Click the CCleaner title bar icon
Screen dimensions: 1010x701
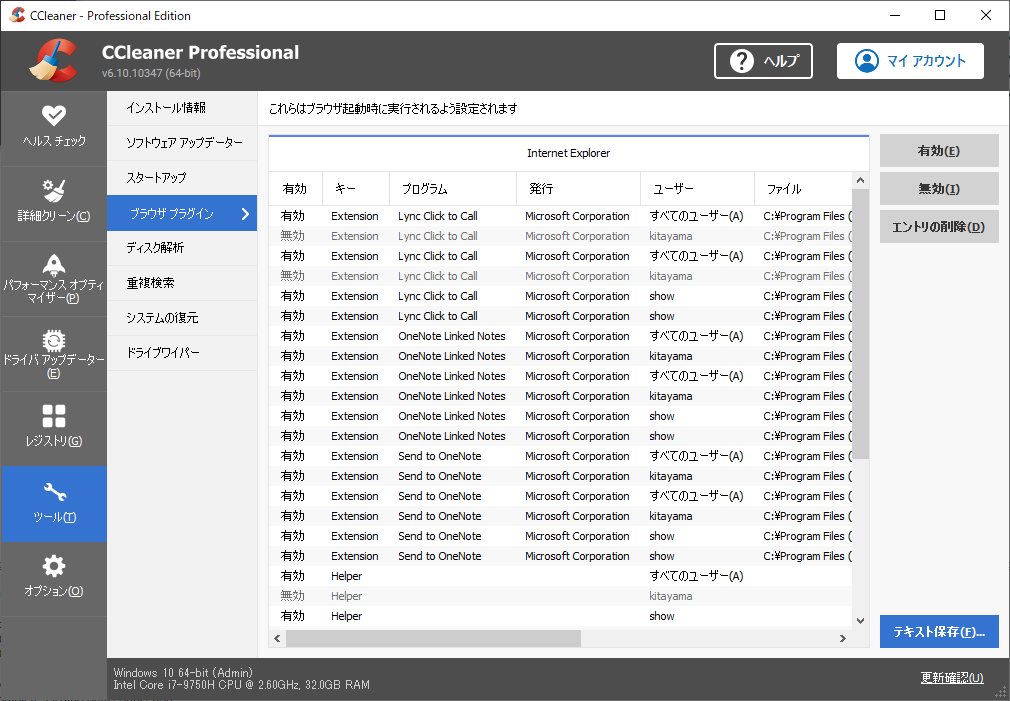tap(17, 15)
